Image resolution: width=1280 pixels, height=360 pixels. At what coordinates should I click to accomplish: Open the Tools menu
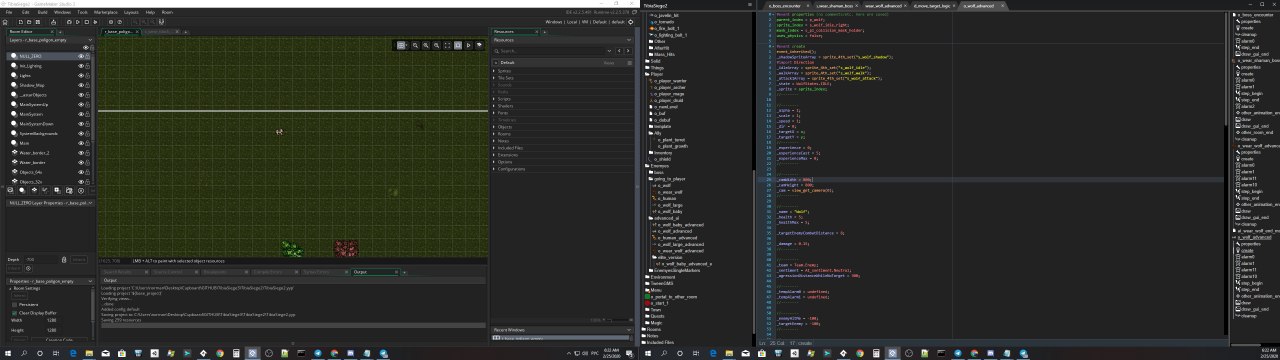tap(82, 12)
